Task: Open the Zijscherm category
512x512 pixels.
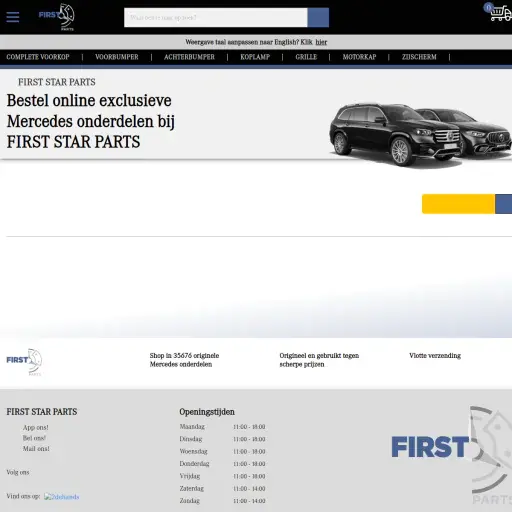Action: pos(419,57)
